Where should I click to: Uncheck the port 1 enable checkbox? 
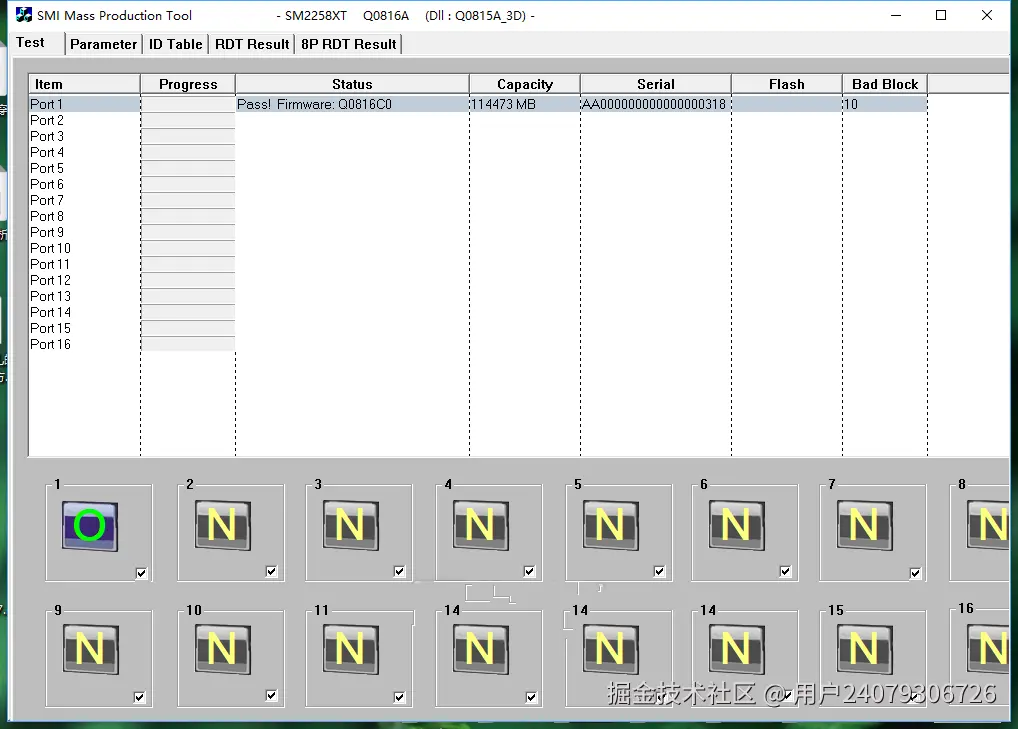142,573
